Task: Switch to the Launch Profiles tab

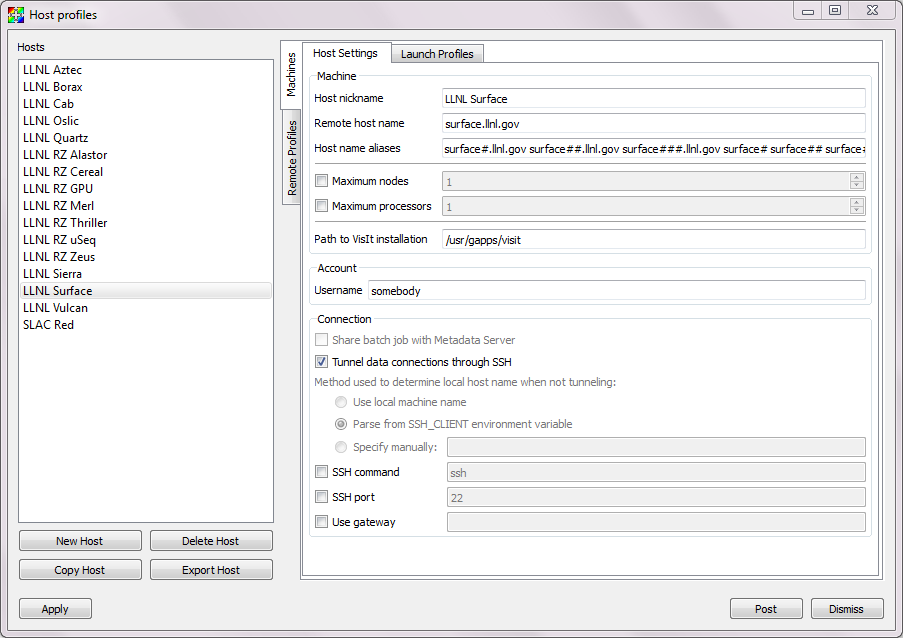Action: (x=437, y=54)
